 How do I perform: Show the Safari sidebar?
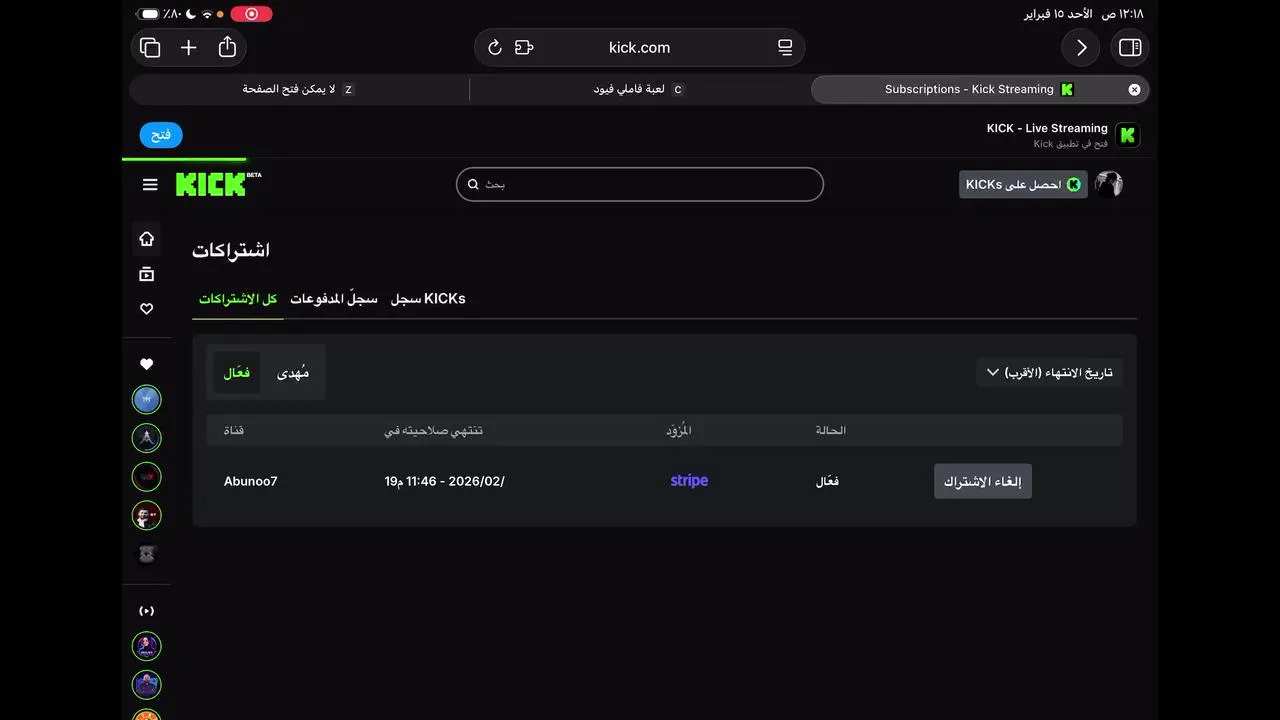[x=1130, y=48]
